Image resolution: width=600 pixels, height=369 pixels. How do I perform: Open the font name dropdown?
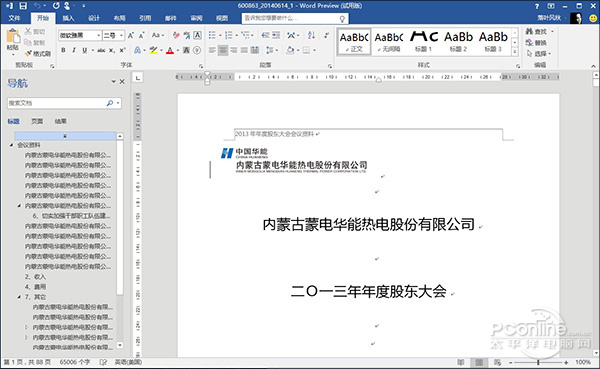[99, 35]
